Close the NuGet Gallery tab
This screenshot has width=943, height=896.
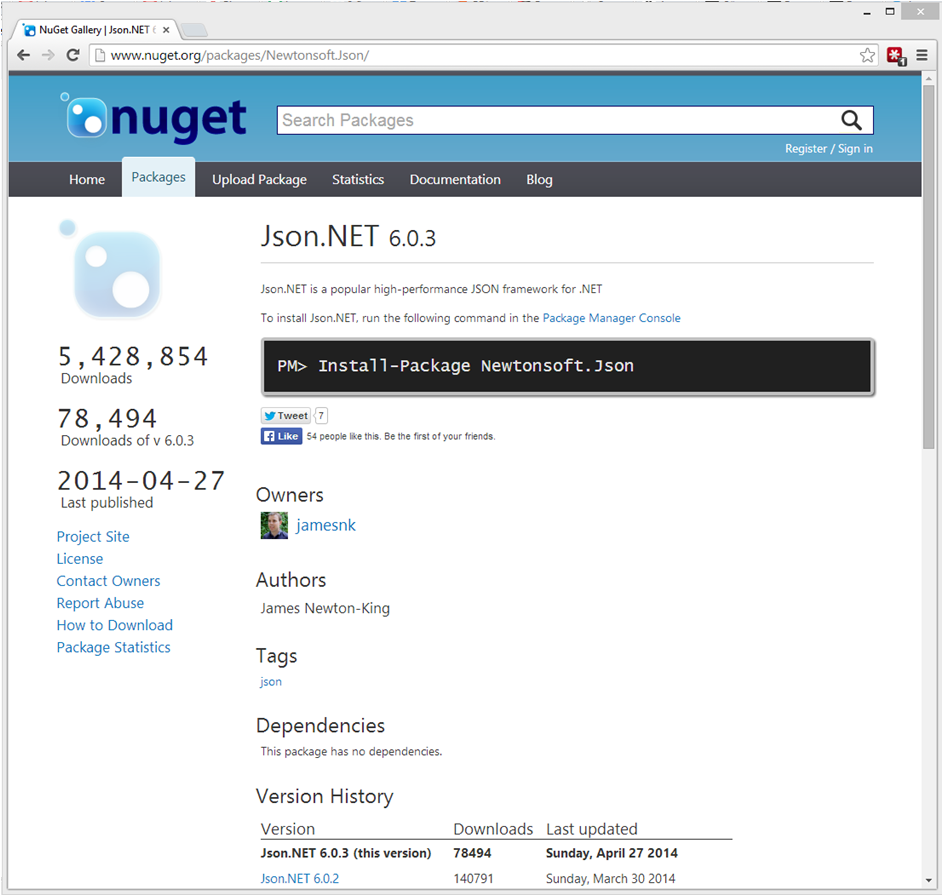[x=166, y=29]
